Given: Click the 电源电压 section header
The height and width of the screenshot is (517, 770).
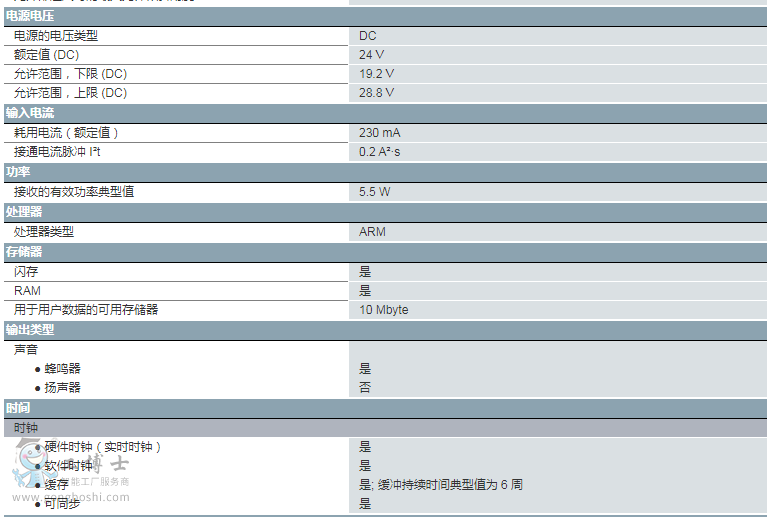Looking at the screenshot, I should (x=30, y=16).
